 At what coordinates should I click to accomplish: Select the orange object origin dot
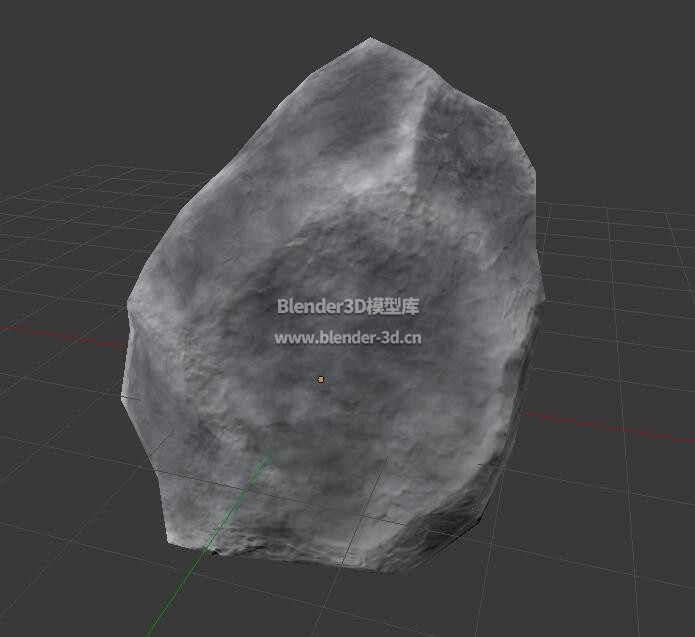(x=320, y=379)
